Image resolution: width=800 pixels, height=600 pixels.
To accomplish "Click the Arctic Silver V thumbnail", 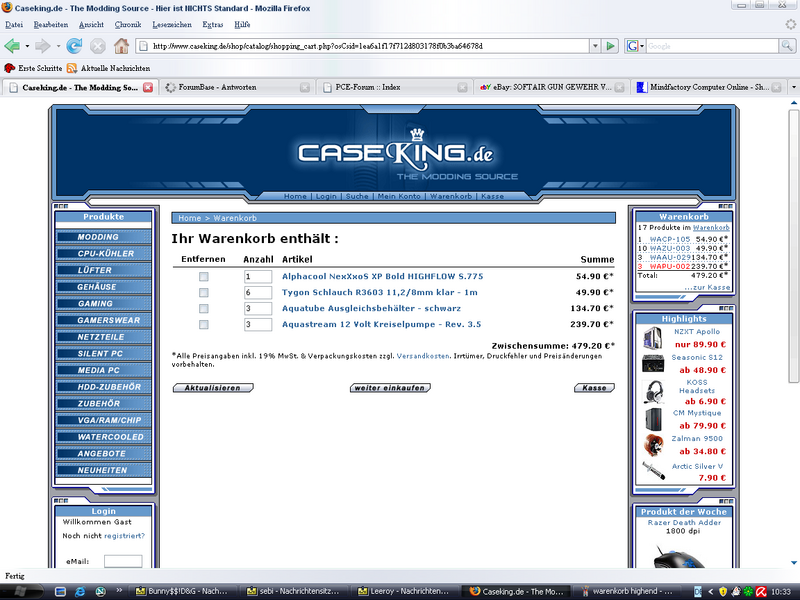I will tap(653, 470).
